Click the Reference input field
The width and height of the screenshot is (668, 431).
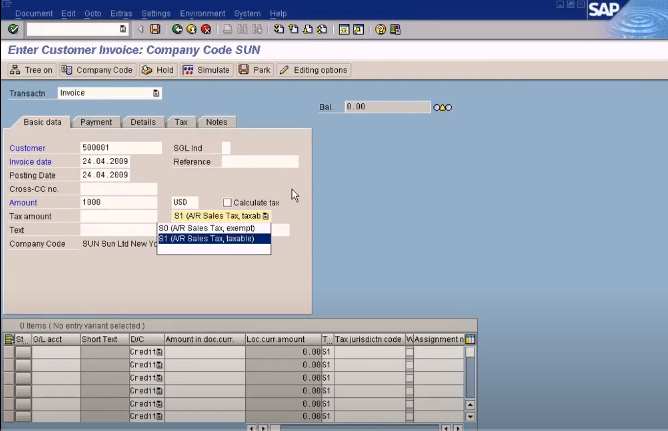[260, 162]
